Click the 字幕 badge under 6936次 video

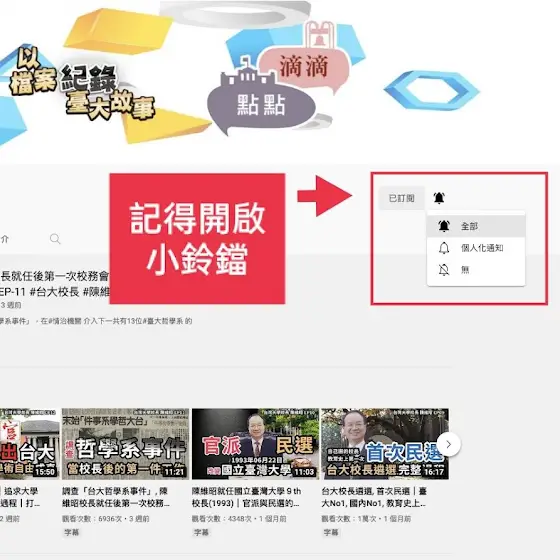point(71,532)
